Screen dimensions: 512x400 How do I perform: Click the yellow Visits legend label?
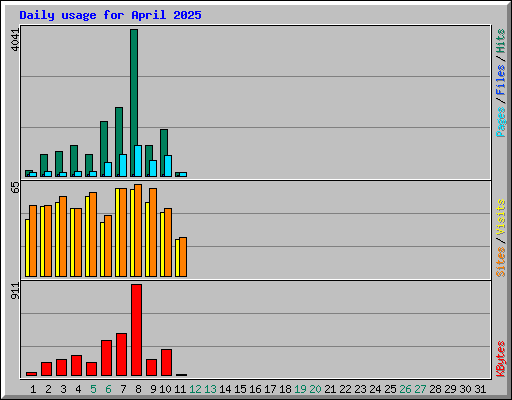[x=501, y=217]
